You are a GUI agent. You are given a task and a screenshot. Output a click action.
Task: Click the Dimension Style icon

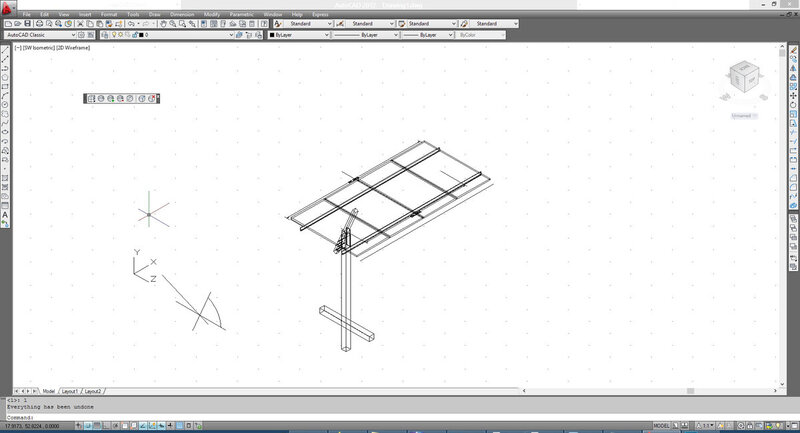pyautogui.click(x=340, y=24)
